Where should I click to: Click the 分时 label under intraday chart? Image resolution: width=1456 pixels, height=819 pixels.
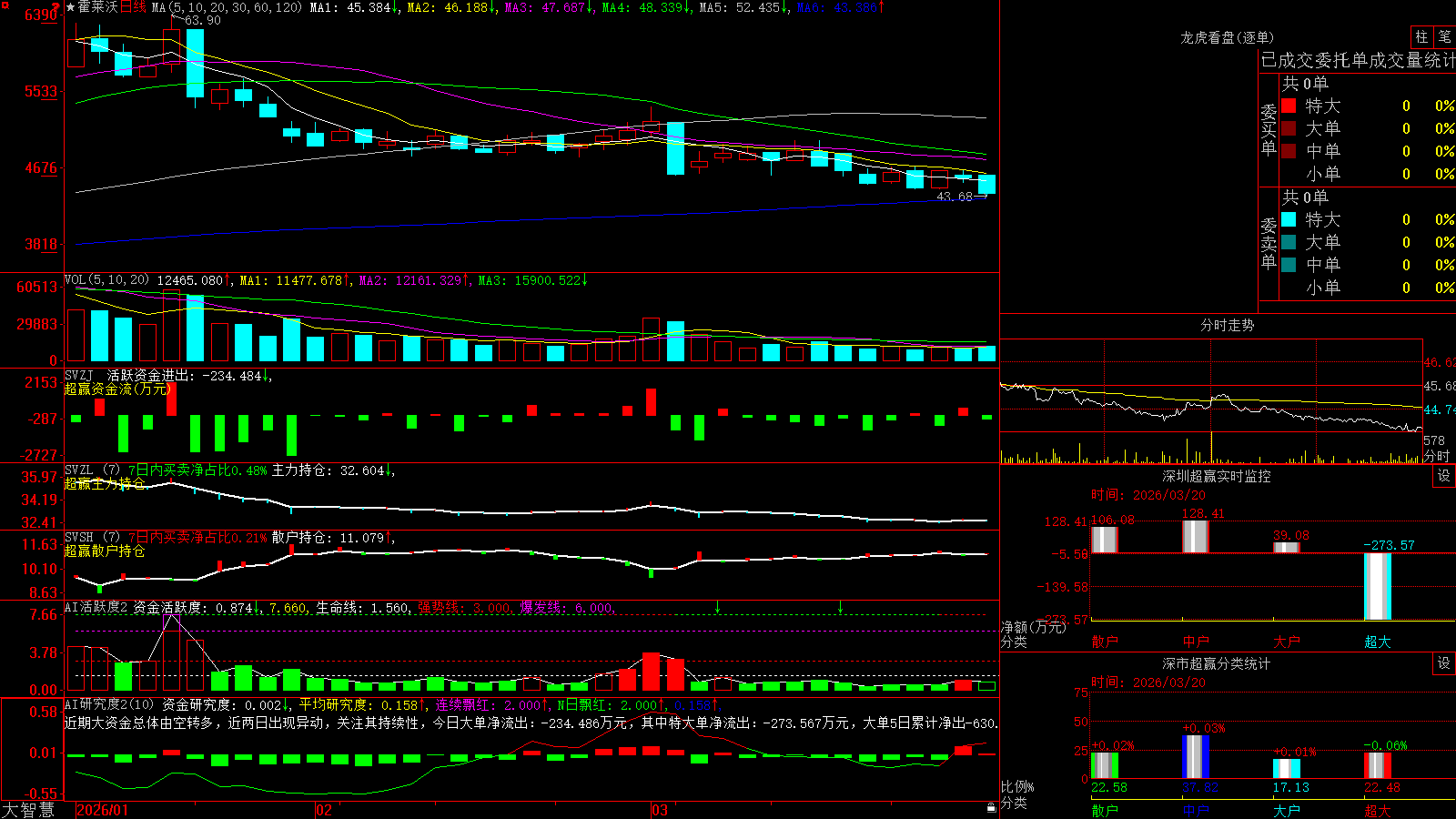(x=1437, y=456)
